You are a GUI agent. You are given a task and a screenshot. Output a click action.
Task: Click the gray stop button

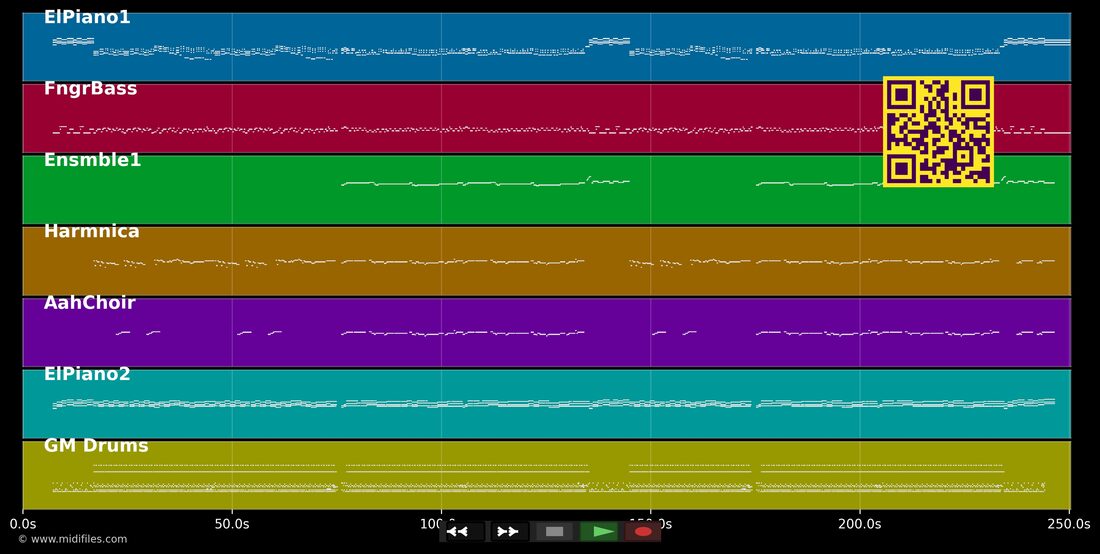click(x=554, y=532)
